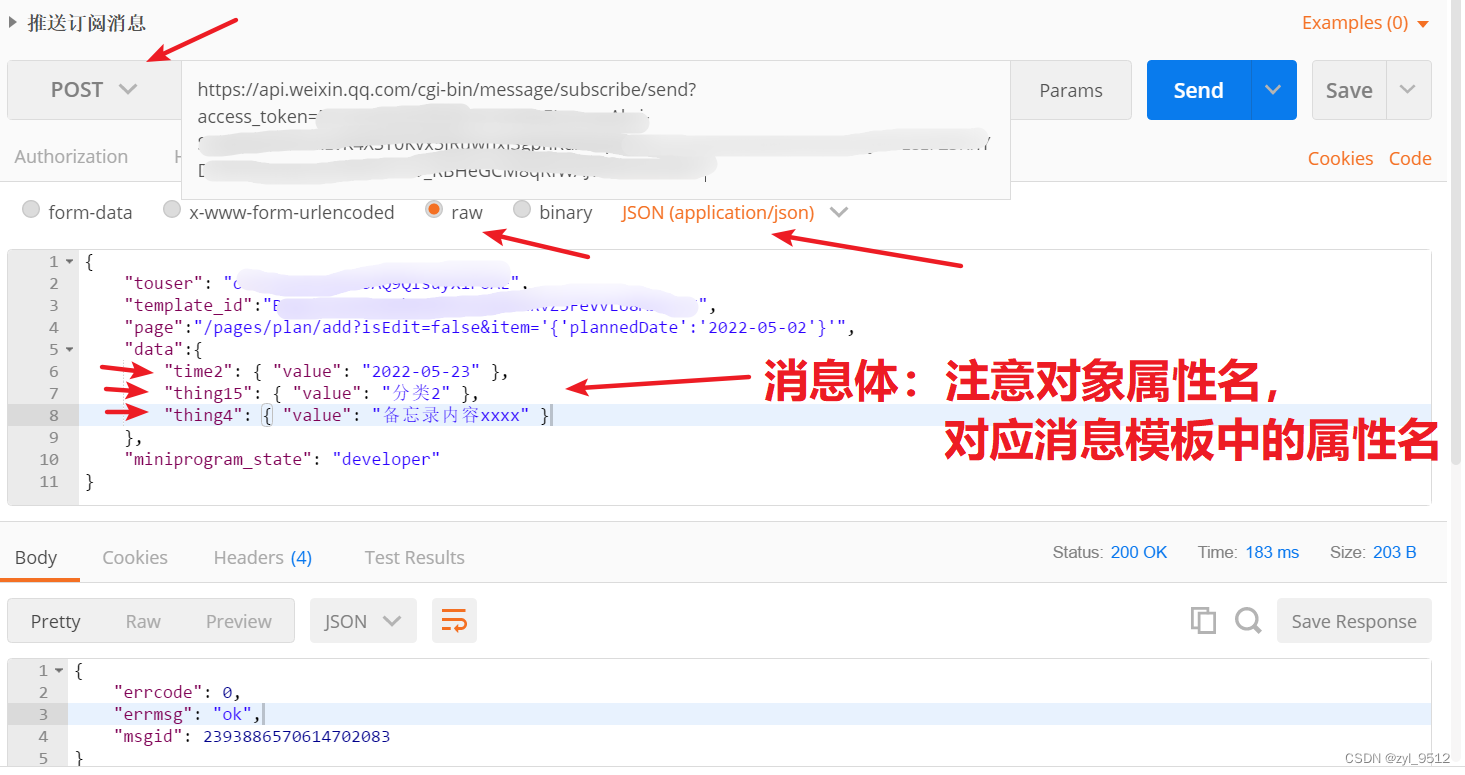Copy the response to clipboard icon

(x=1203, y=621)
